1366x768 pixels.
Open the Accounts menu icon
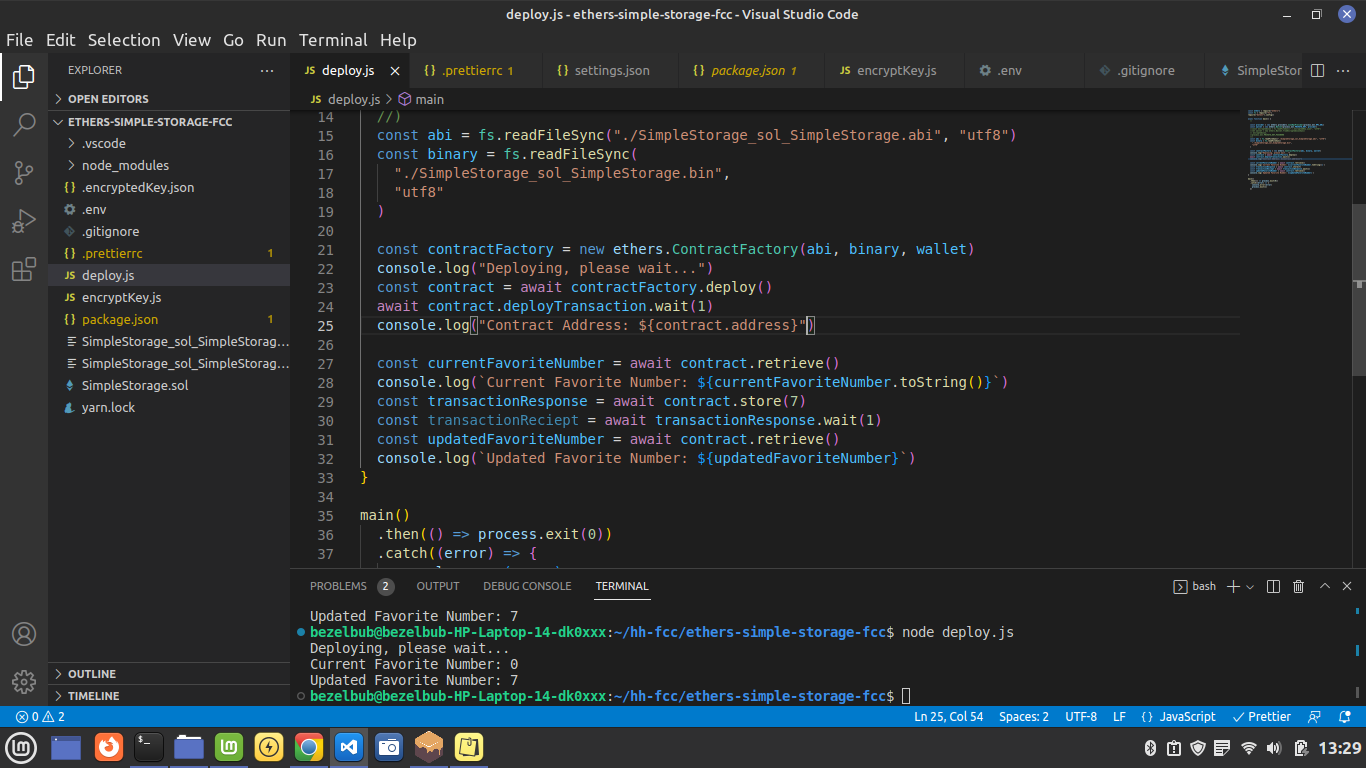[x=24, y=634]
